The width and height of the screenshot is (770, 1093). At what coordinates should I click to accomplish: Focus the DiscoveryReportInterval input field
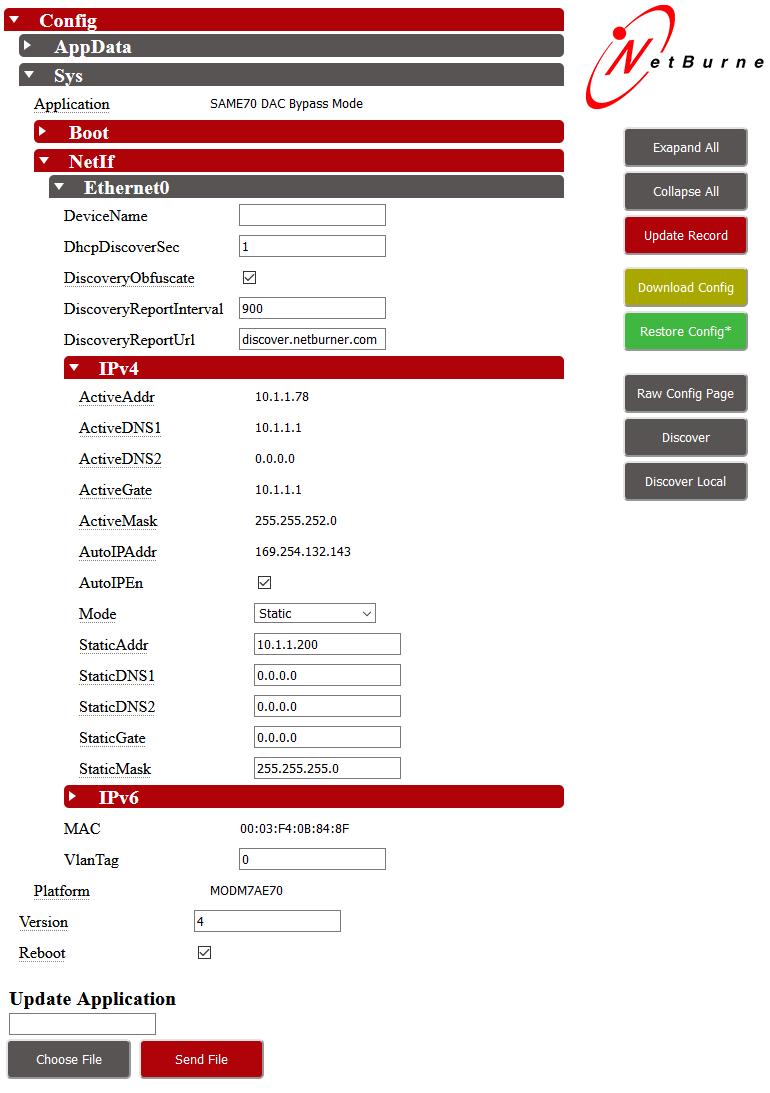click(312, 308)
